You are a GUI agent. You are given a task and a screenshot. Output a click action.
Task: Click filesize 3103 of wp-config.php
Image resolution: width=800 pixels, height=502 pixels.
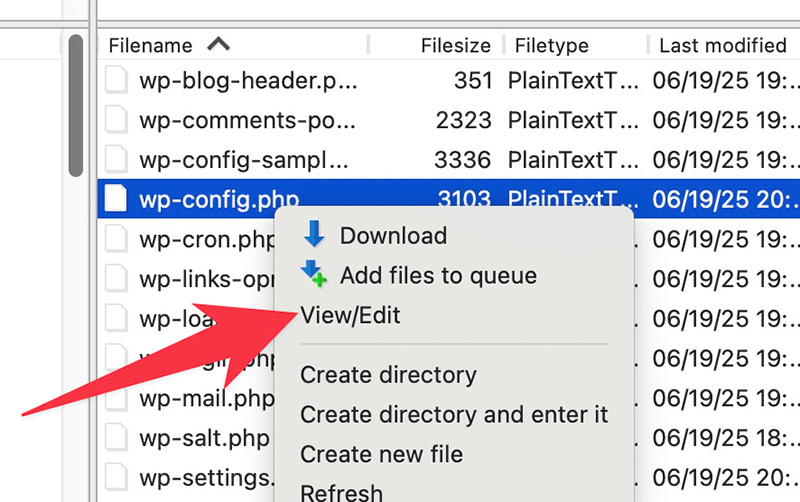coord(464,198)
